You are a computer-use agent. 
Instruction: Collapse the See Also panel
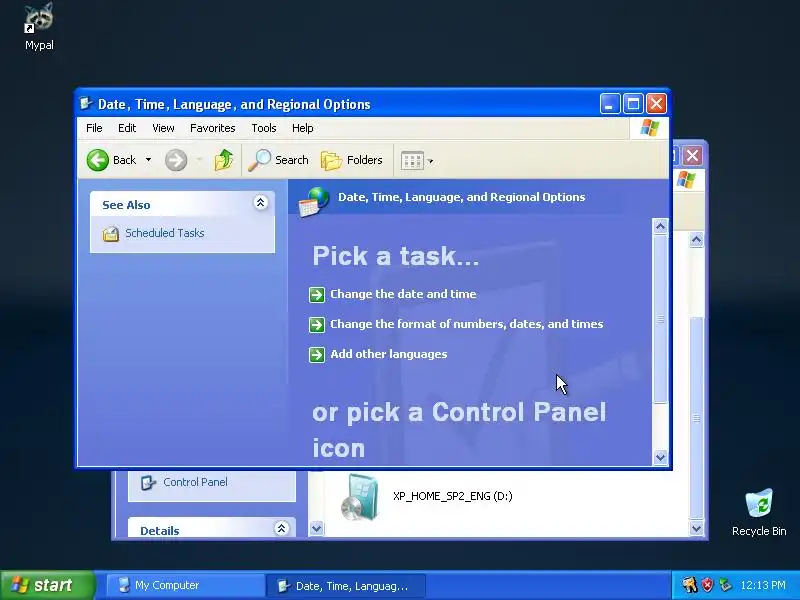260,203
